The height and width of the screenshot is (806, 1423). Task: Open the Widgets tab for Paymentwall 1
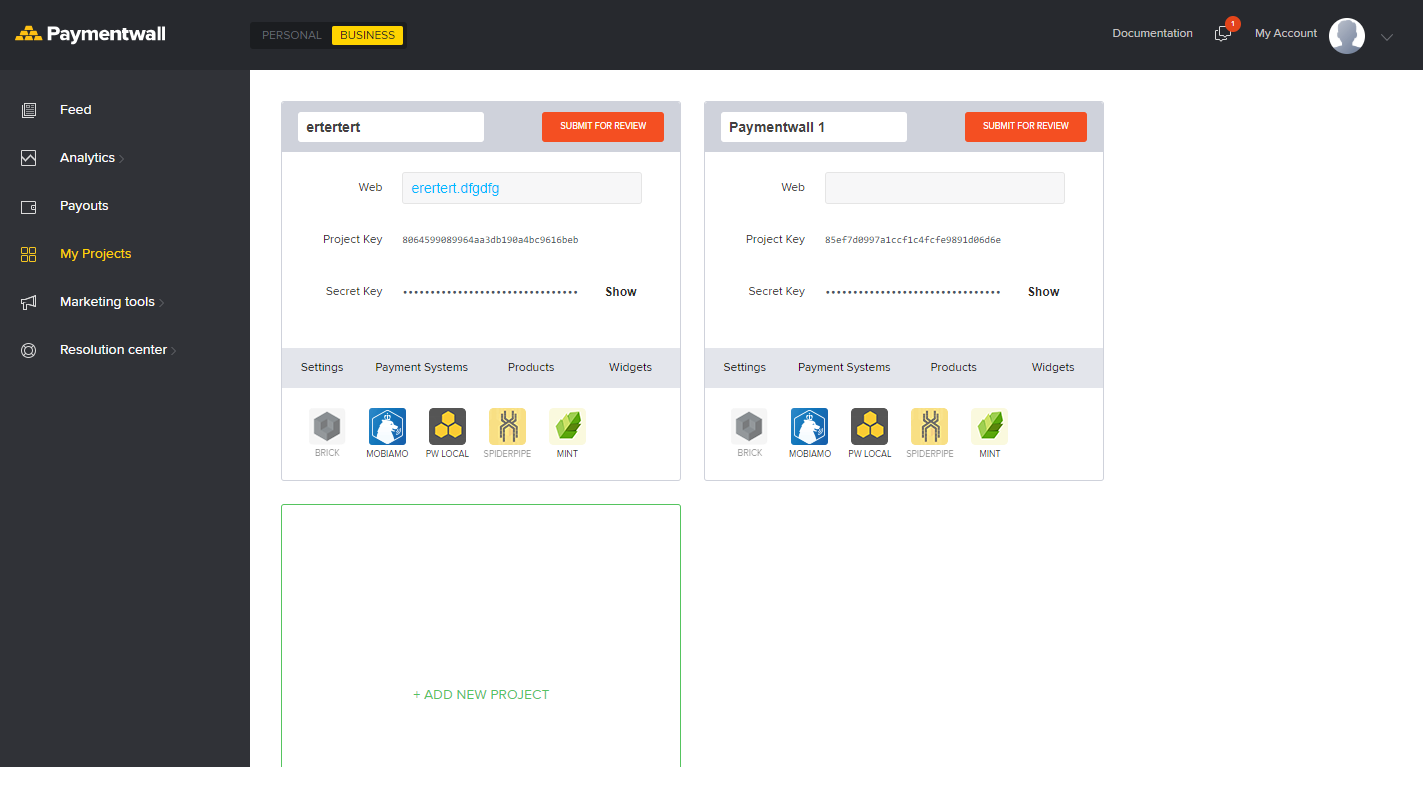(1052, 367)
